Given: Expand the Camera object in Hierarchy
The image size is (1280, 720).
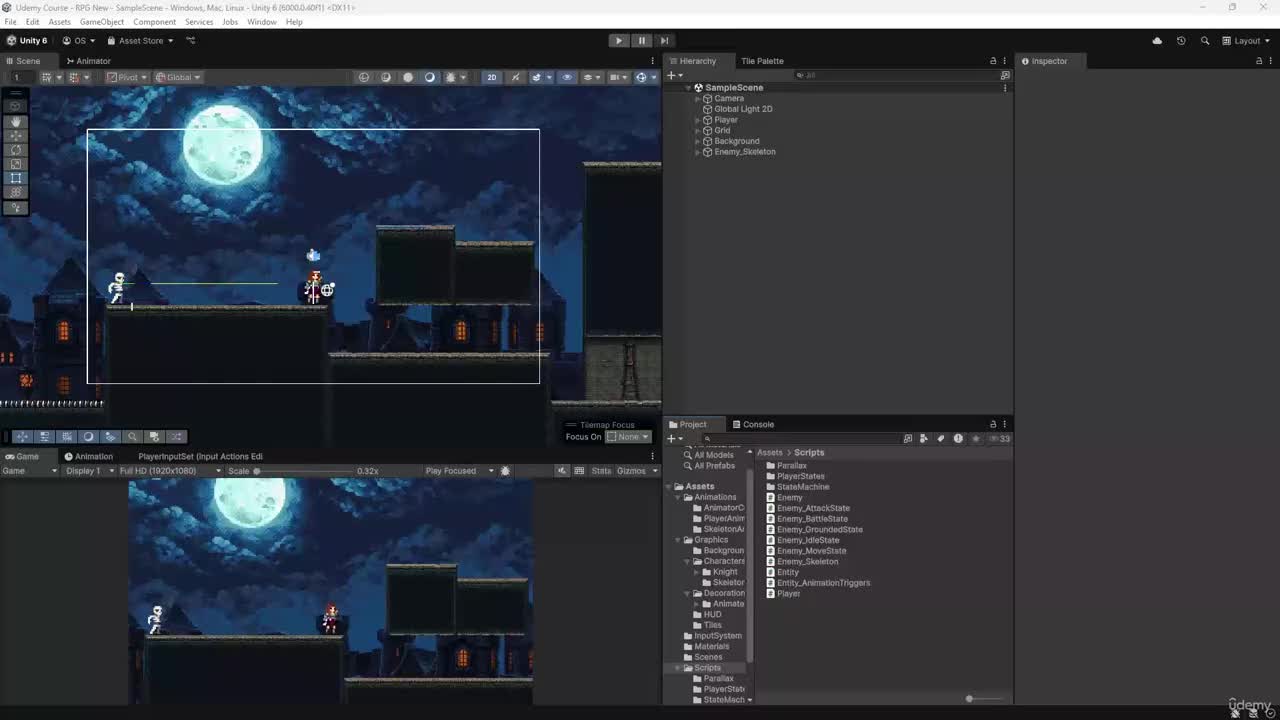Looking at the screenshot, I should coord(697,99).
